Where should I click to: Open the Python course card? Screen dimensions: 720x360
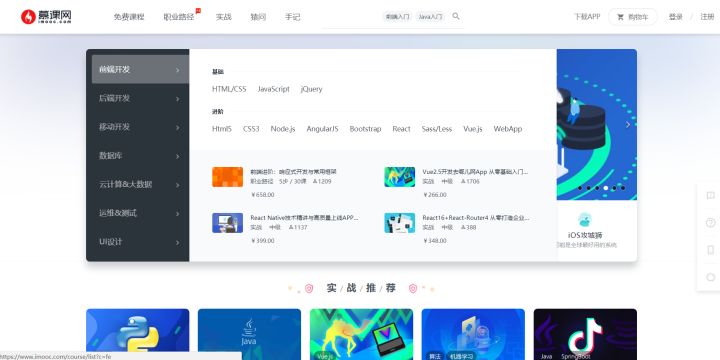[137, 334]
